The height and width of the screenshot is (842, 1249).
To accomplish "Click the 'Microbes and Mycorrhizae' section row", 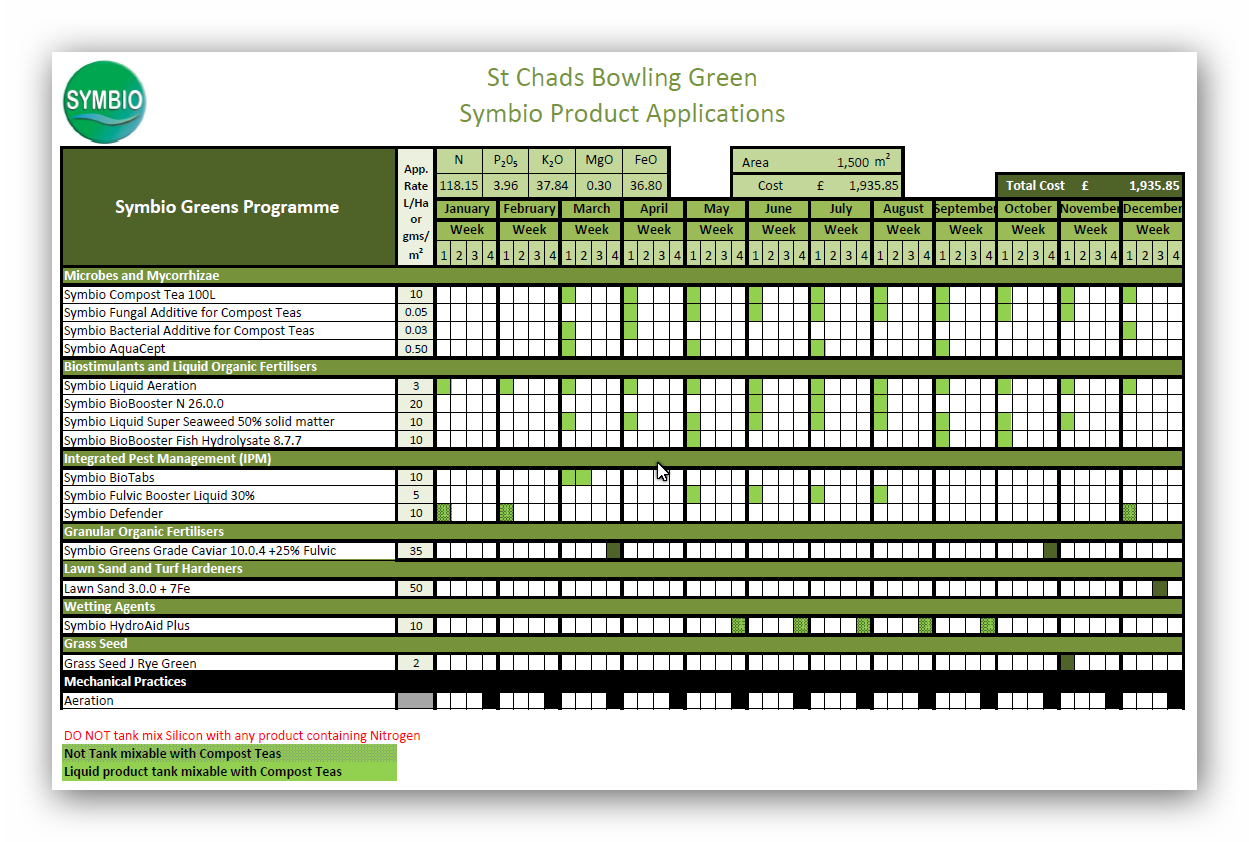I will (x=622, y=275).
